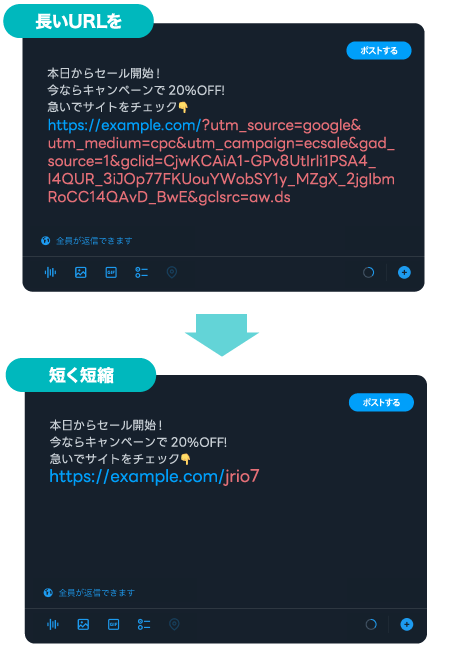Add a GIF in the bottom composer
The width and height of the screenshot is (450, 647).
coord(113,624)
